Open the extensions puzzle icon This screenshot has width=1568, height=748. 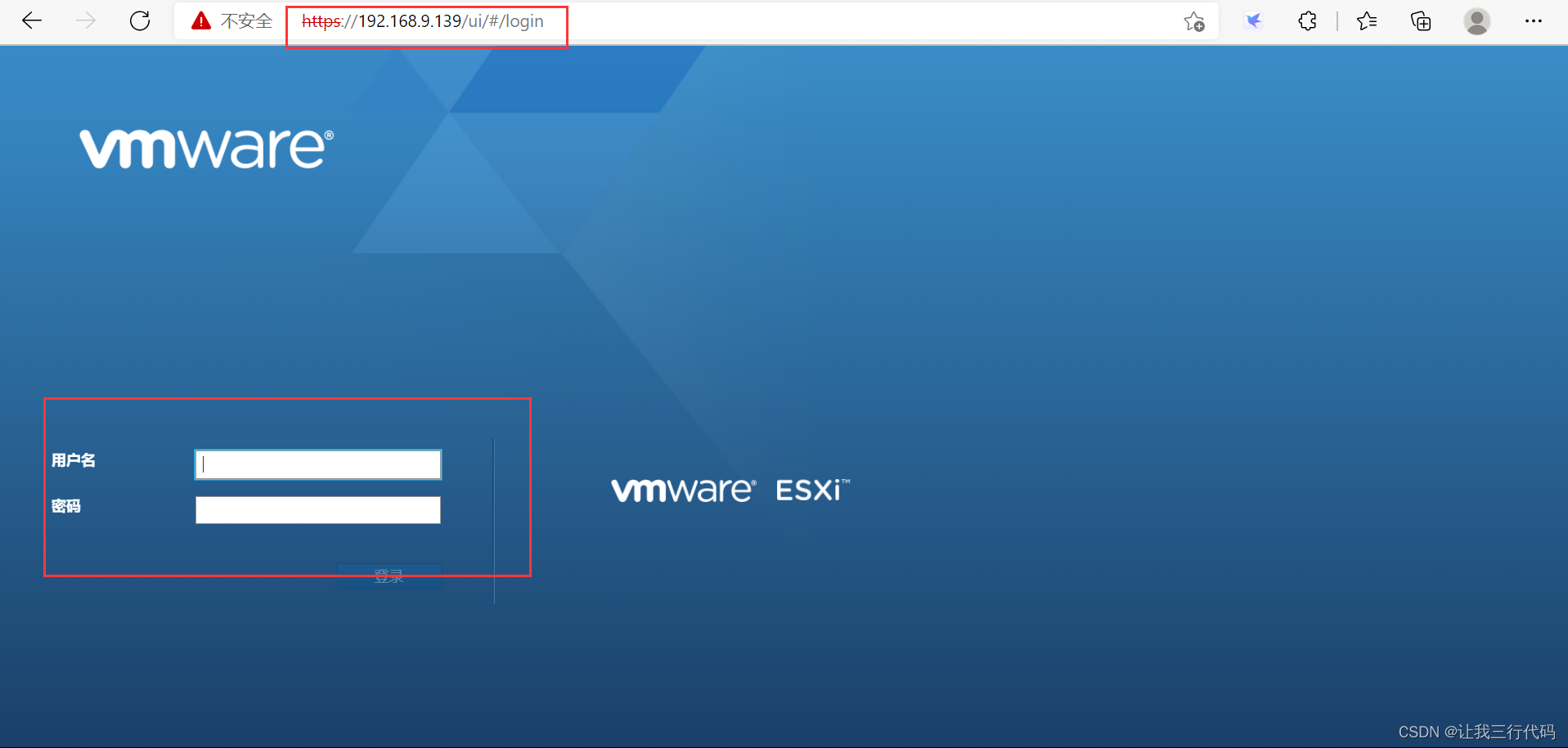click(1307, 21)
